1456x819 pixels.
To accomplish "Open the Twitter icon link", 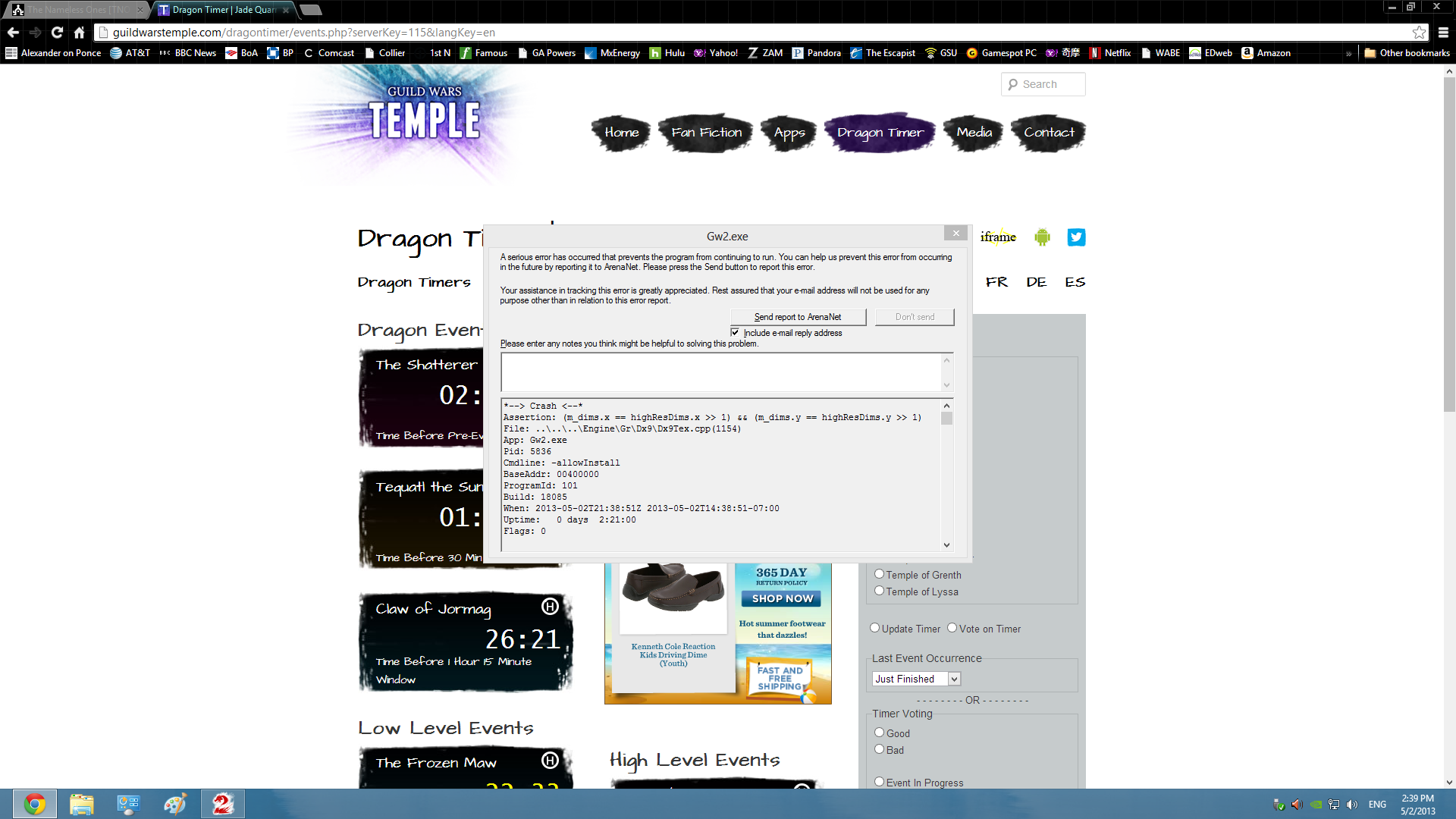I will tap(1076, 237).
